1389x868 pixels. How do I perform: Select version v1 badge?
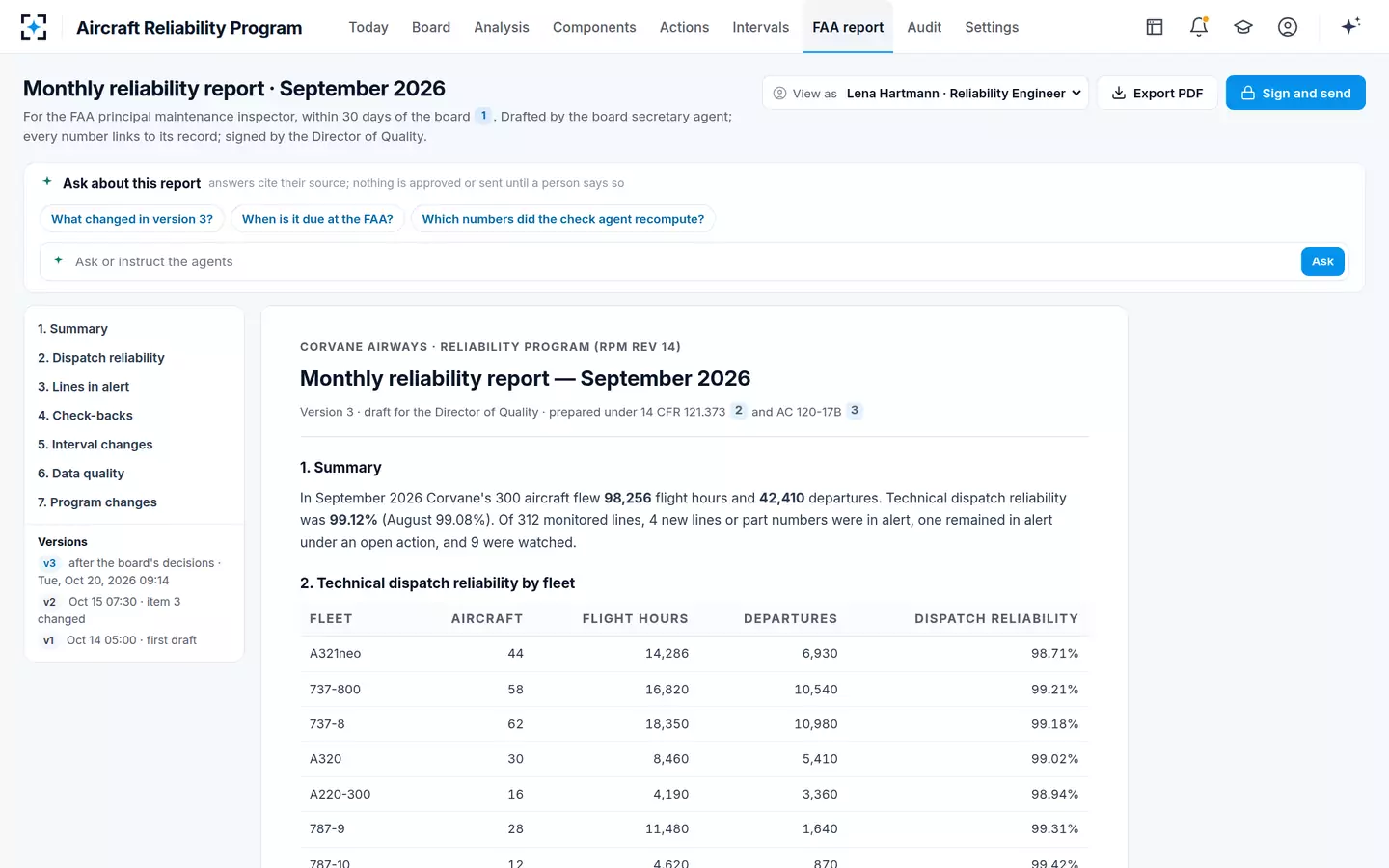point(49,640)
